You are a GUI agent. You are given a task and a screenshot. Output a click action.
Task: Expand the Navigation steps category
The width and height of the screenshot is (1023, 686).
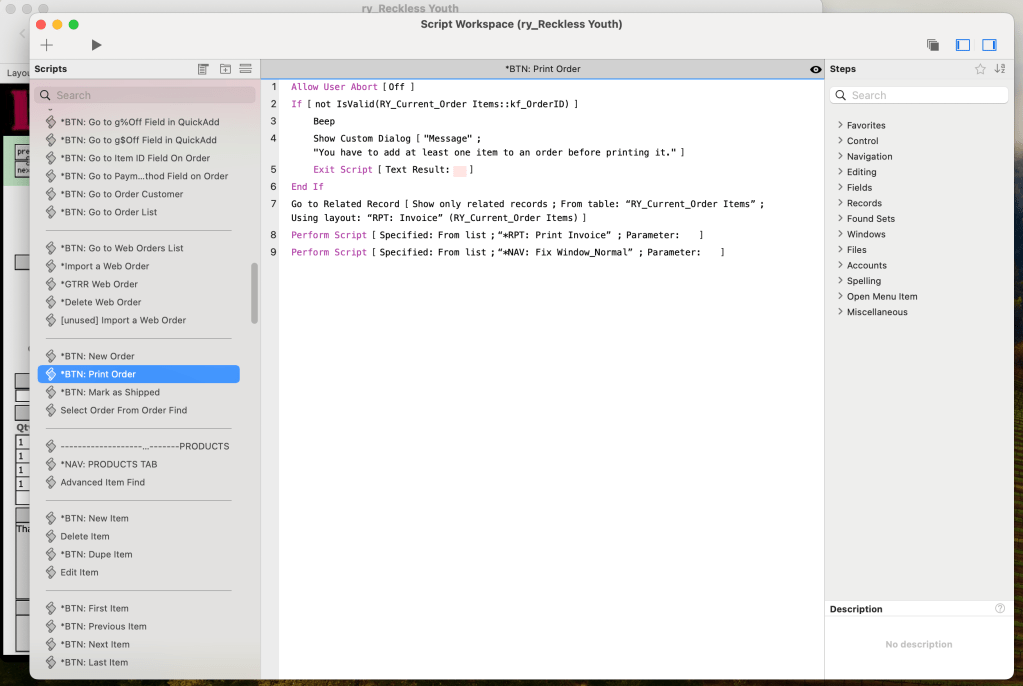869,156
